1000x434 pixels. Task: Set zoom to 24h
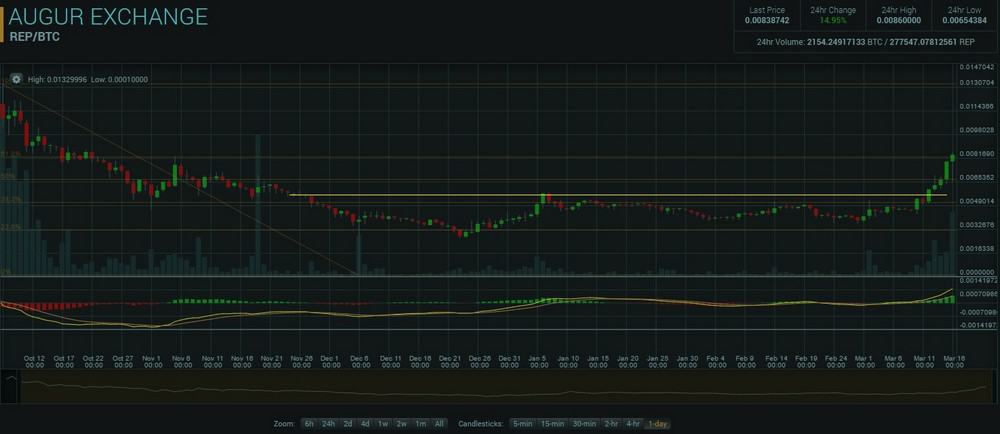[328, 423]
